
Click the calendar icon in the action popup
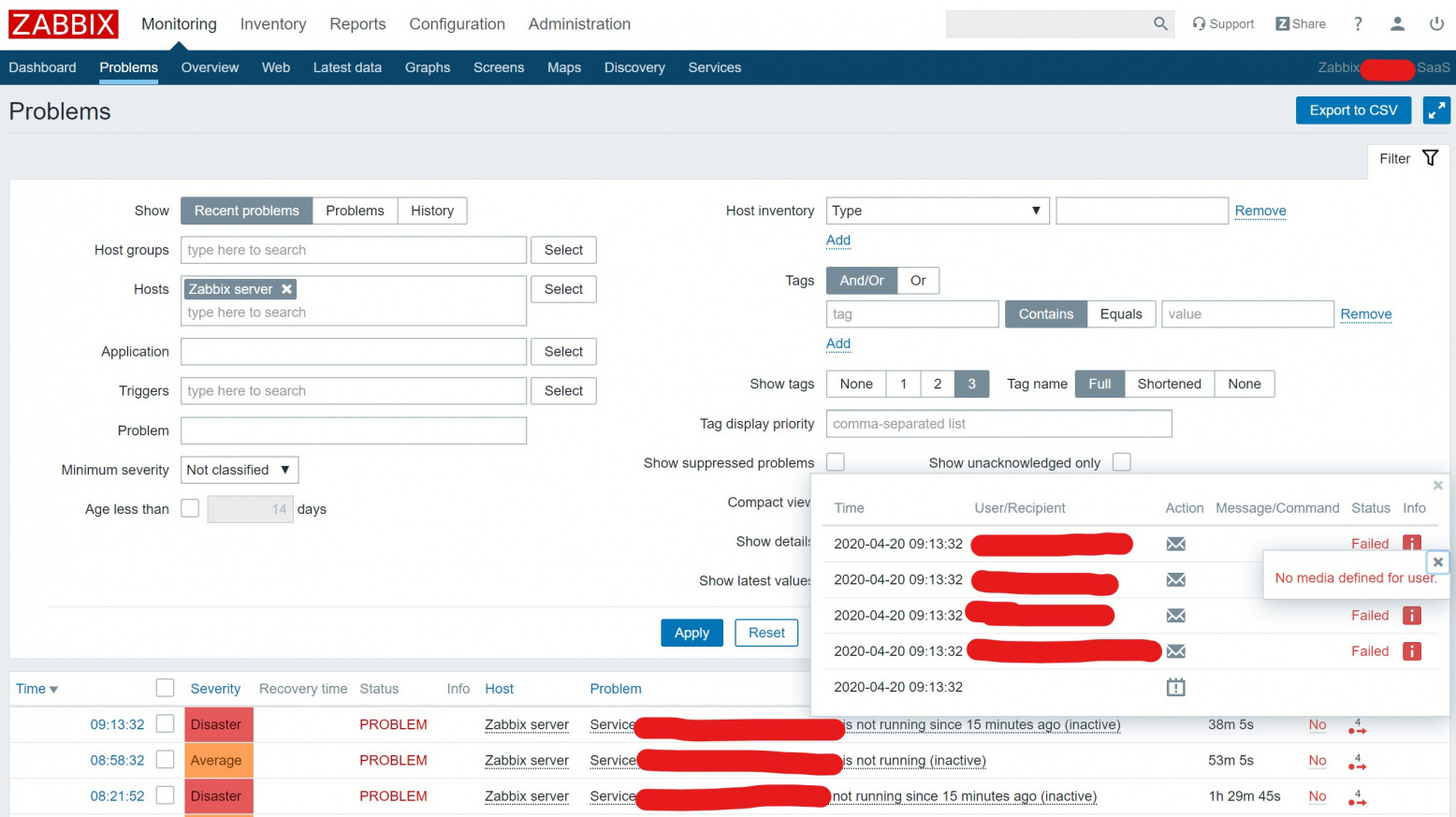point(1175,687)
